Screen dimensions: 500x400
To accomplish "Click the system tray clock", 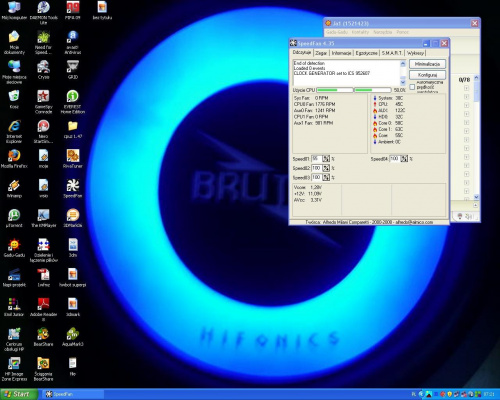I will point(489,394).
